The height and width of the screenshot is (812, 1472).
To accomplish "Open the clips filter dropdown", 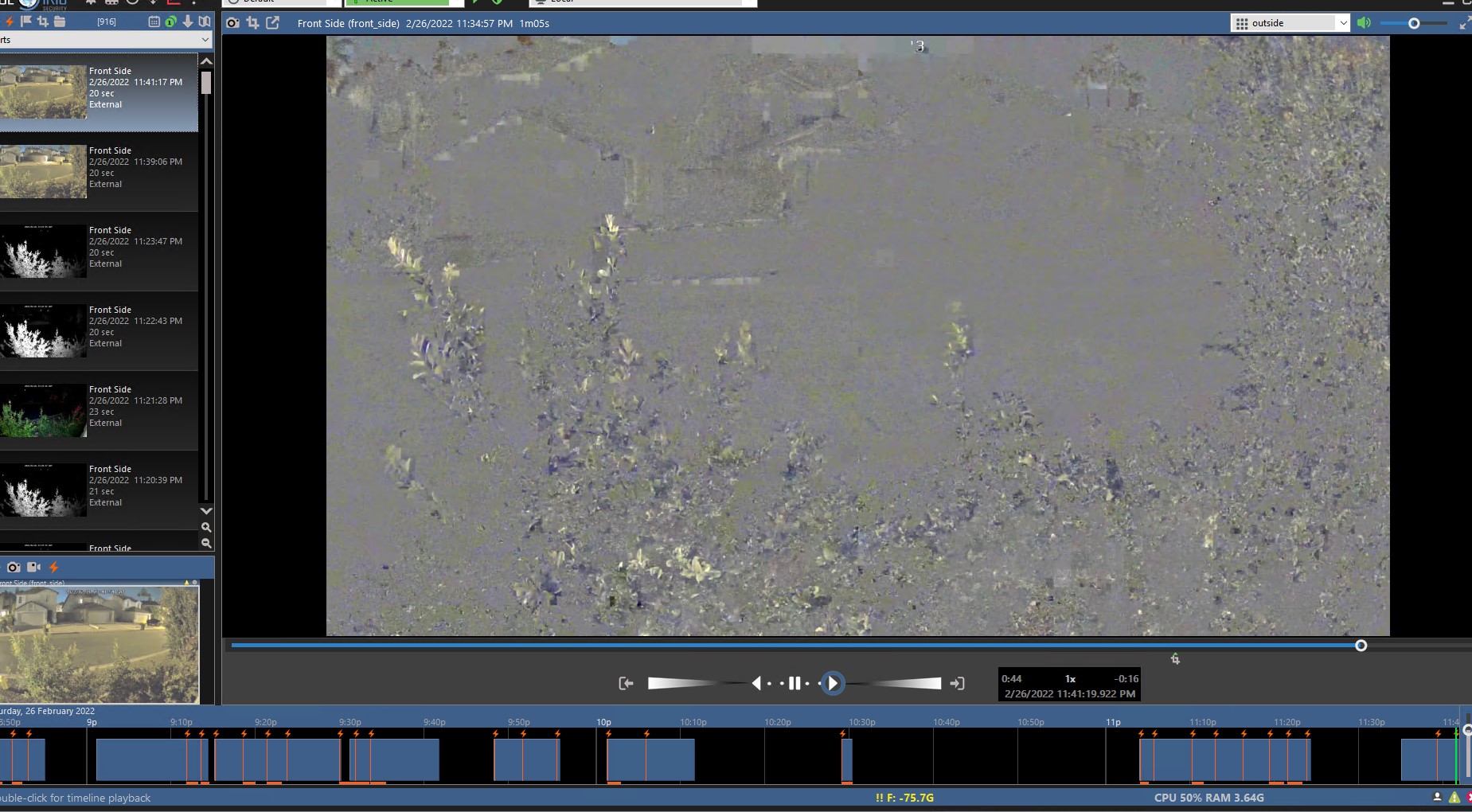I will tap(106, 40).
